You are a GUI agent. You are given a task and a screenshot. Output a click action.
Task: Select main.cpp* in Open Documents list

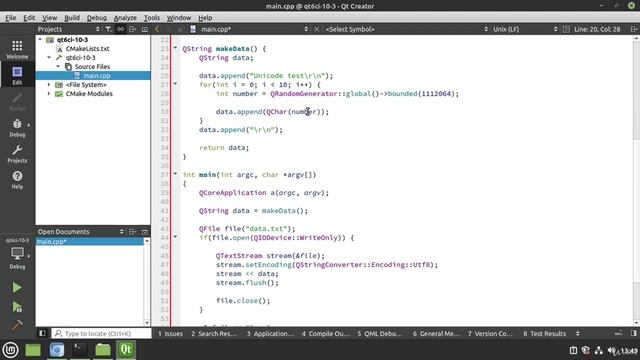(x=90, y=242)
